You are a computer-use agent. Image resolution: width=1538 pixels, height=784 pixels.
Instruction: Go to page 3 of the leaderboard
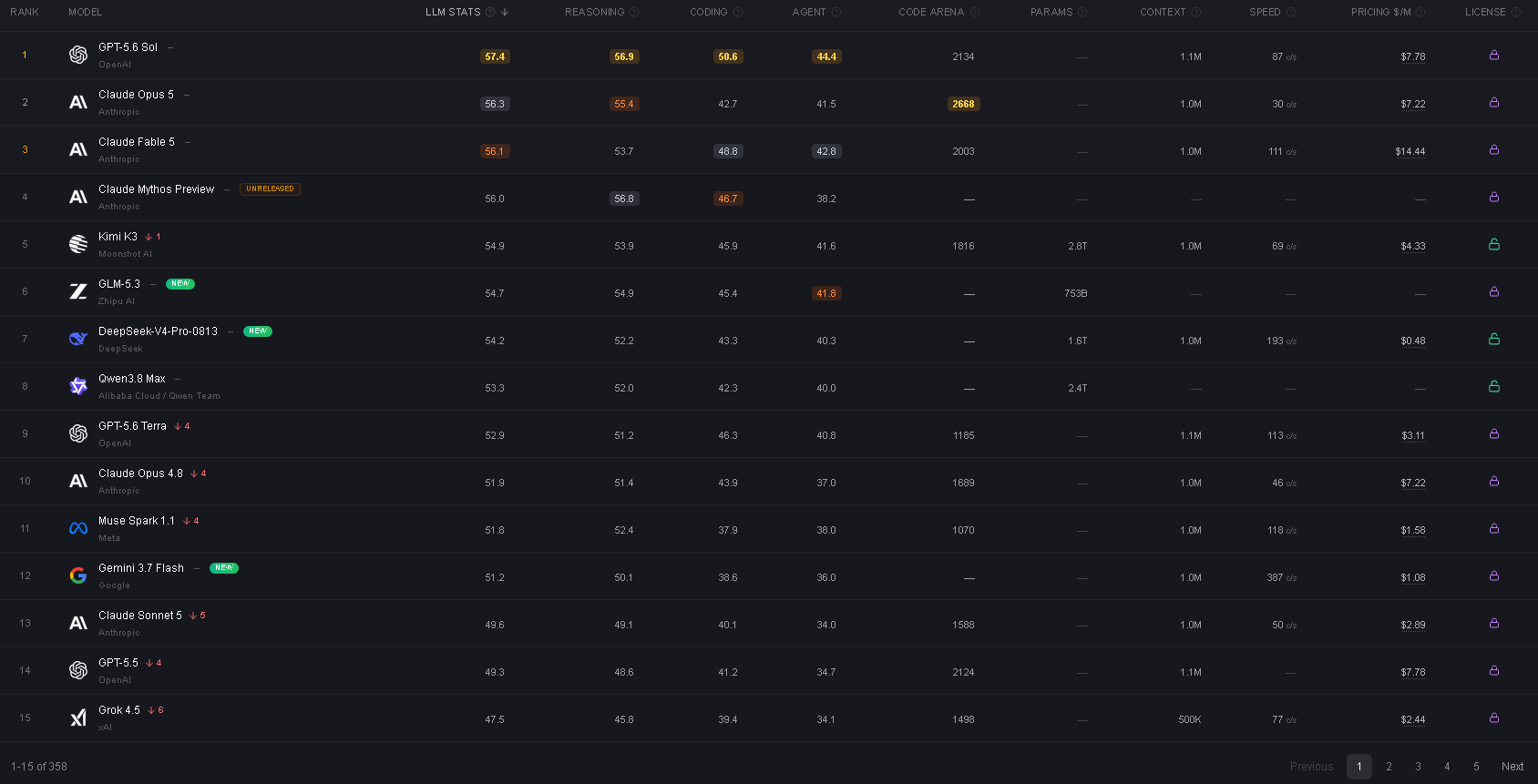(x=1418, y=767)
